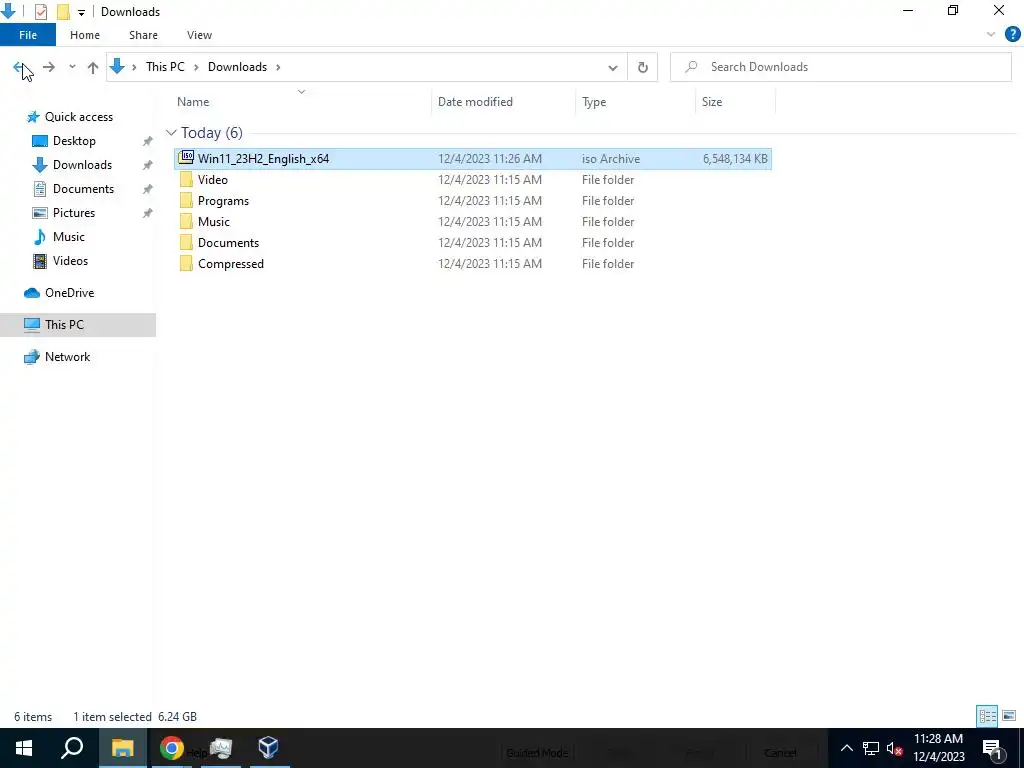Viewport: 1024px width, 768px height.
Task: Open the File menu
Action: pyautogui.click(x=28, y=35)
